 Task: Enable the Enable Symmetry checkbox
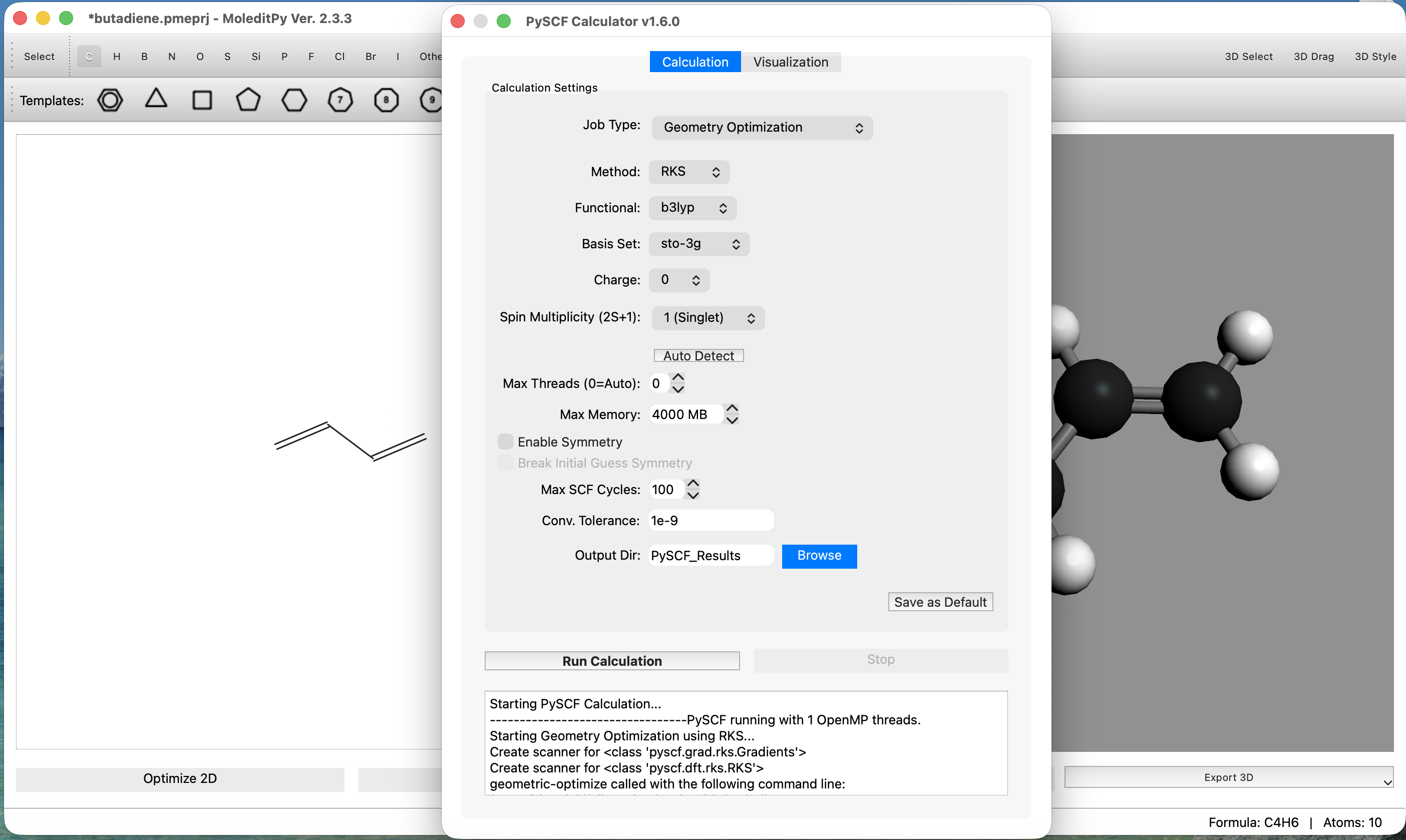pos(505,441)
